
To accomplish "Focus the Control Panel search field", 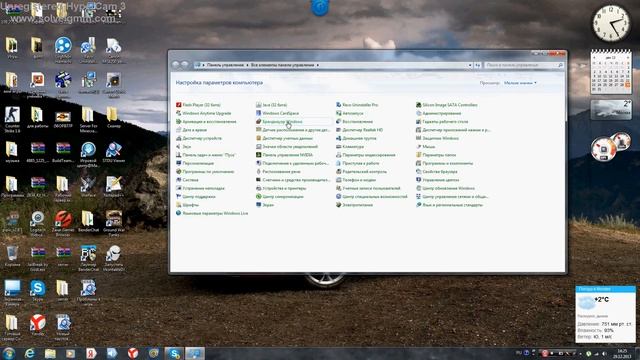I will pyautogui.click(x=524, y=65).
